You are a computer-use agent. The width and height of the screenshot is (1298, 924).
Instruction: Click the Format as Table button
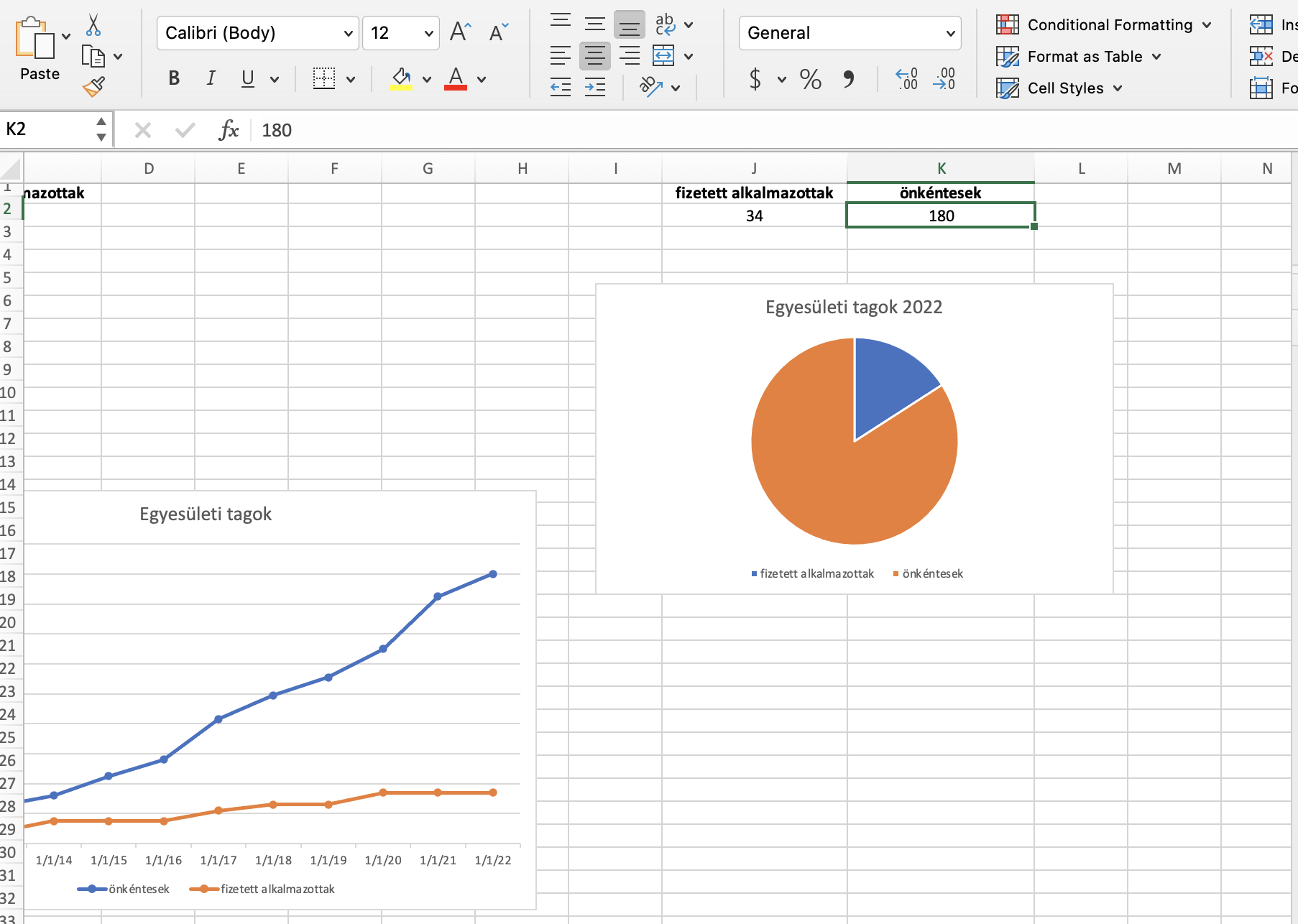[x=1078, y=57]
